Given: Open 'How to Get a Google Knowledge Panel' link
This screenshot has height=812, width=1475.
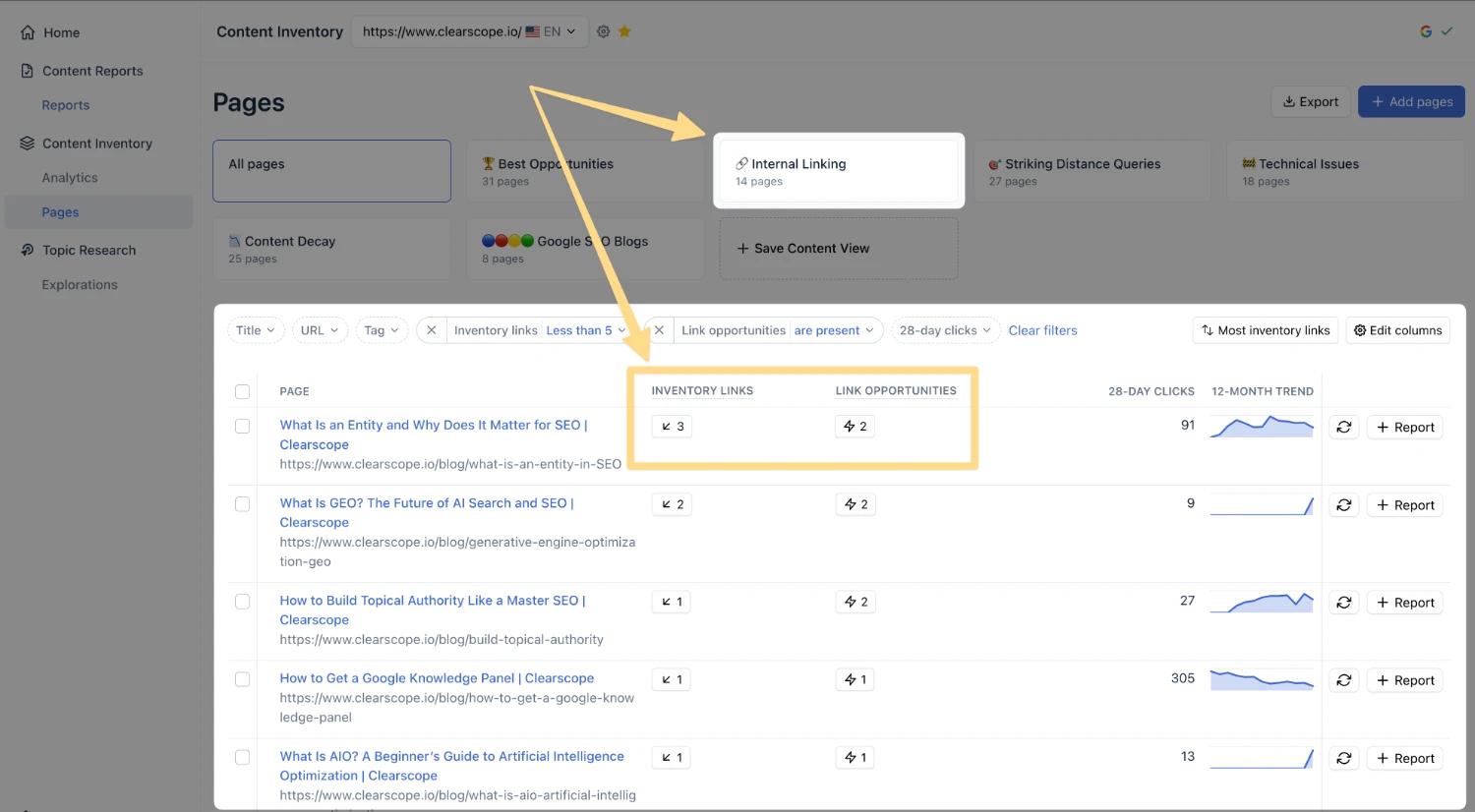Looking at the screenshot, I should [437, 678].
